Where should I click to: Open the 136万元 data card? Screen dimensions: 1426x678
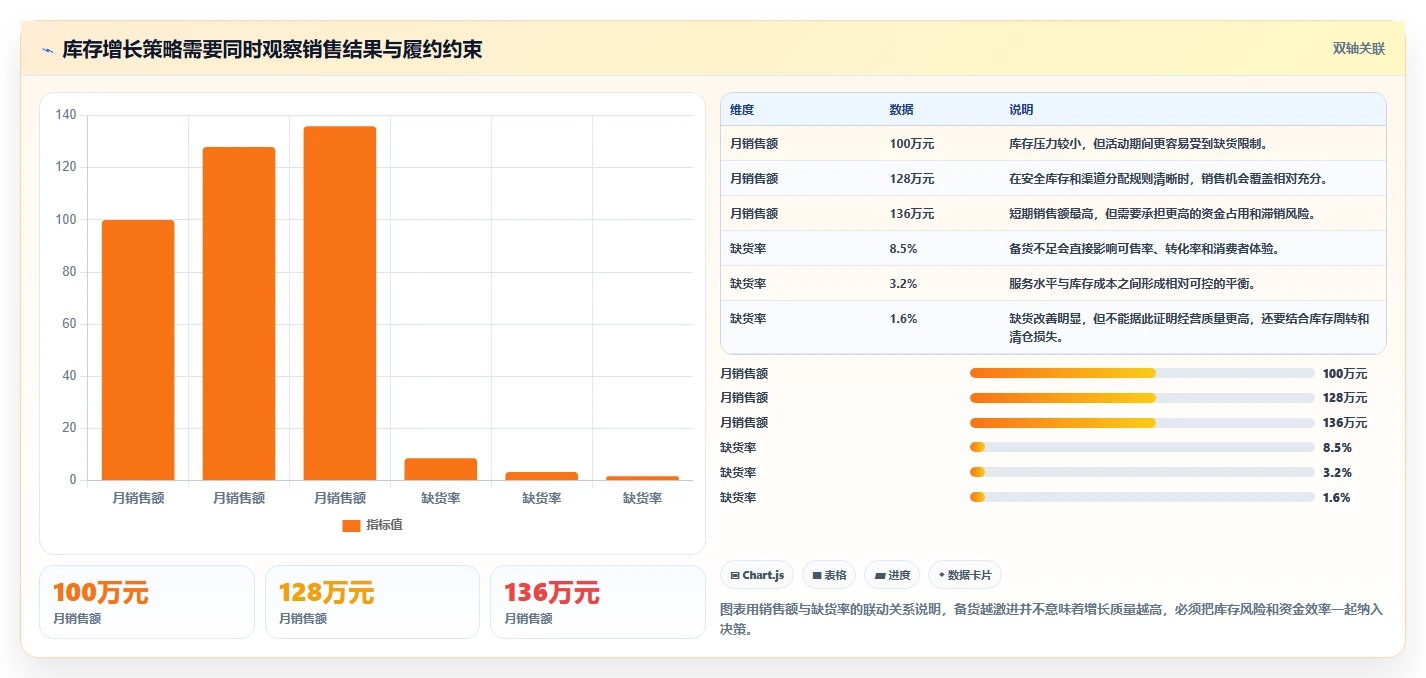point(598,602)
